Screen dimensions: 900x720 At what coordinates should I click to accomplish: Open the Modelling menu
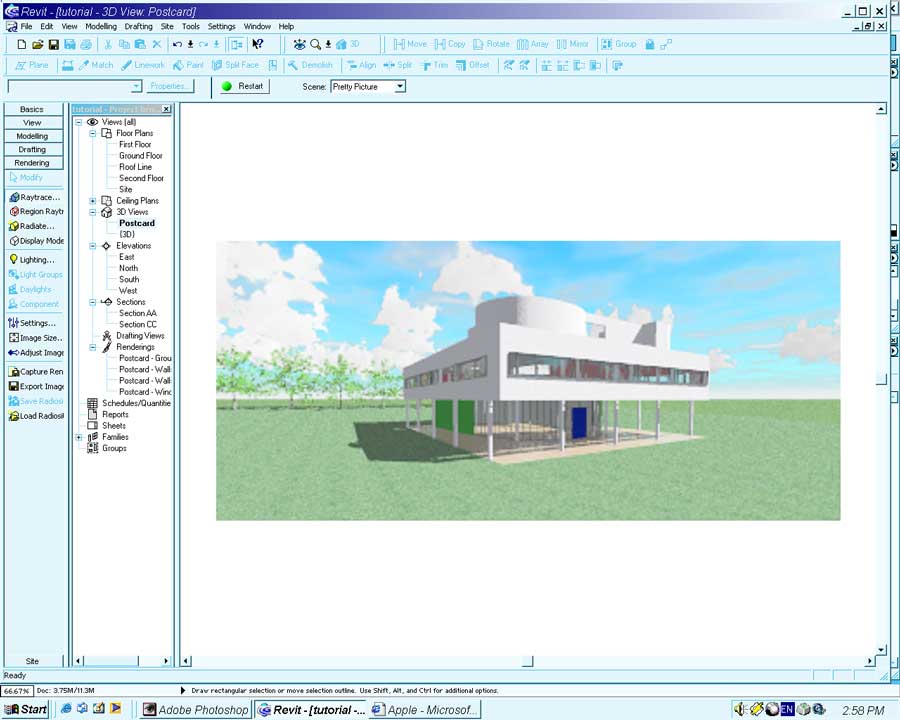tap(101, 27)
